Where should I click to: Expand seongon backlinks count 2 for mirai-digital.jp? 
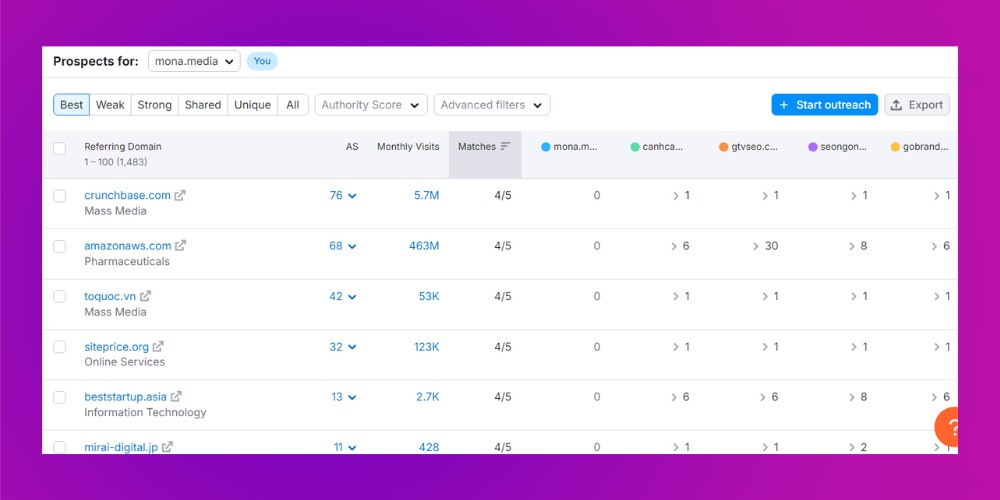[x=858, y=447]
